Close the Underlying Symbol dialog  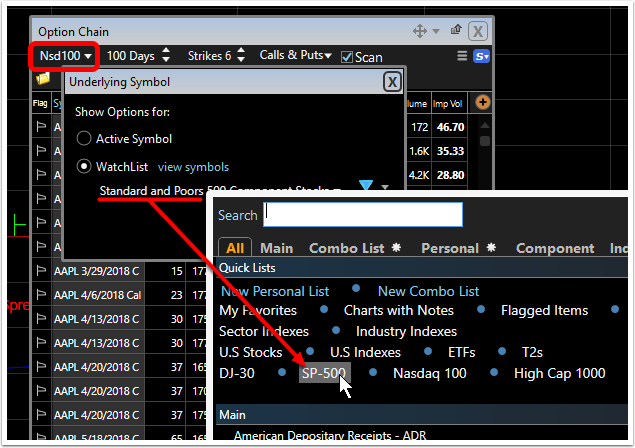click(392, 82)
